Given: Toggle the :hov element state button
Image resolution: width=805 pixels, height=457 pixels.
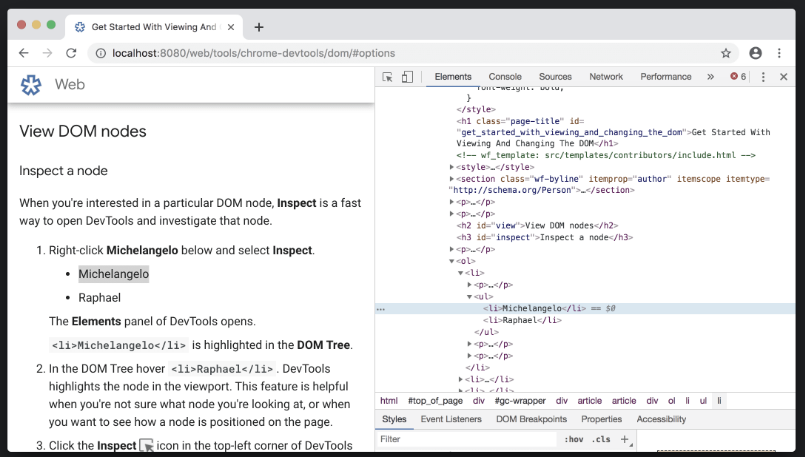Looking at the screenshot, I should tap(574, 440).
